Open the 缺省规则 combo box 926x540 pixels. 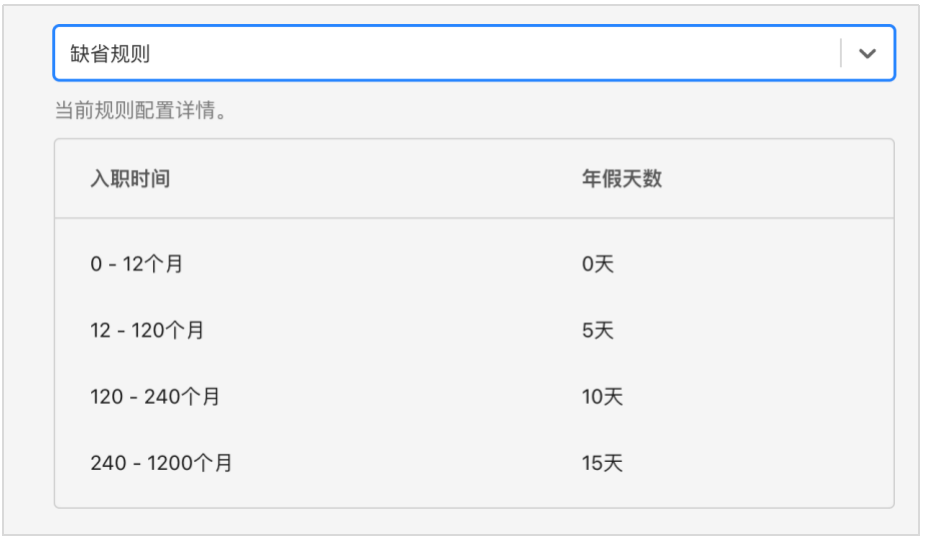click(x=474, y=53)
